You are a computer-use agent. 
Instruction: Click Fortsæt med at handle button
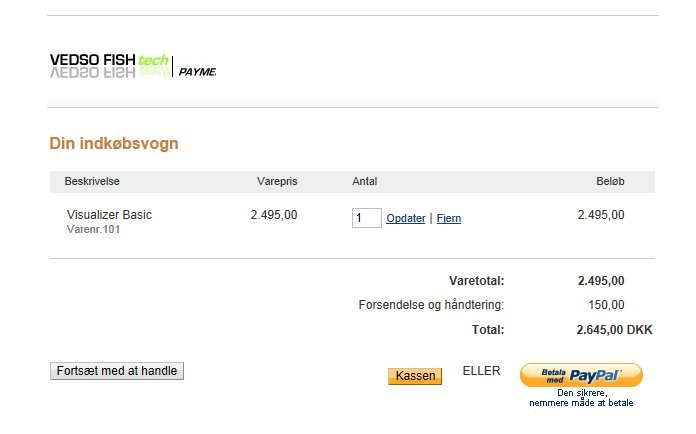(117, 371)
